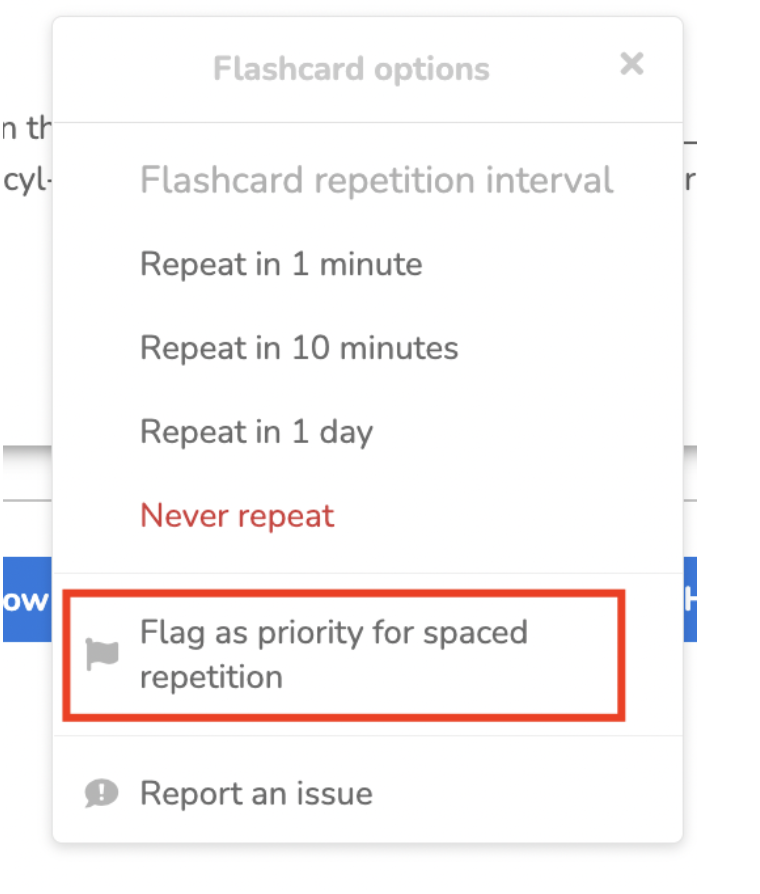Close the Flashcard options dialog
This screenshot has width=760, height=894.
pyautogui.click(x=631, y=65)
